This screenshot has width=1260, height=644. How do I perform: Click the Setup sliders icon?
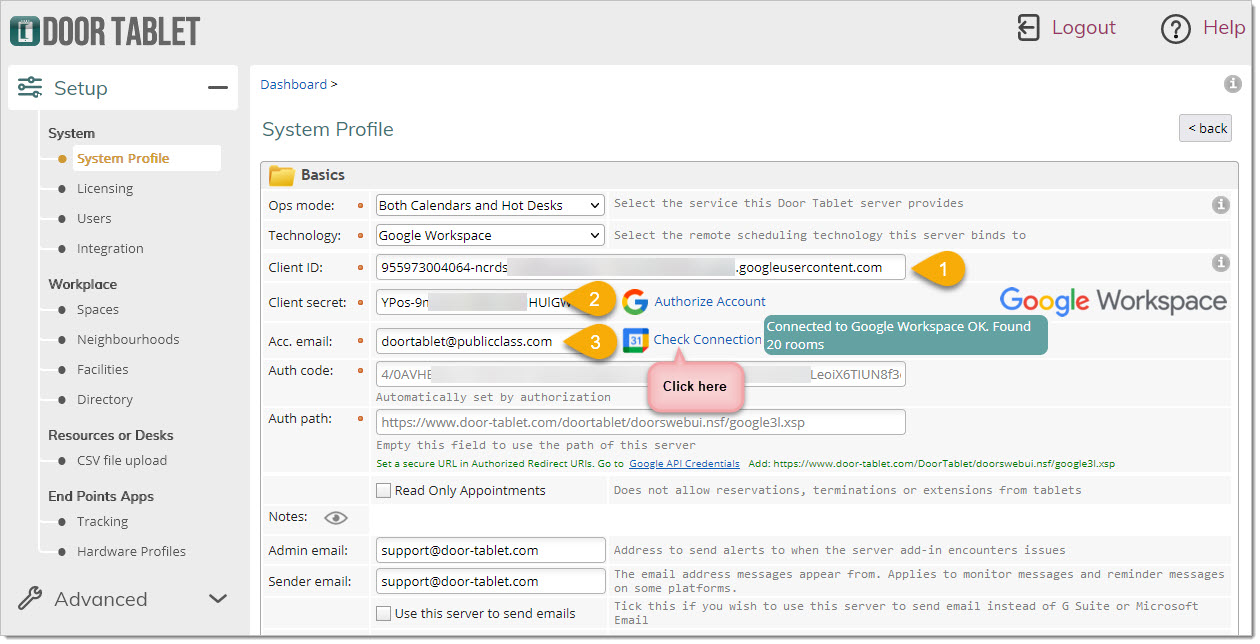[x=30, y=88]
